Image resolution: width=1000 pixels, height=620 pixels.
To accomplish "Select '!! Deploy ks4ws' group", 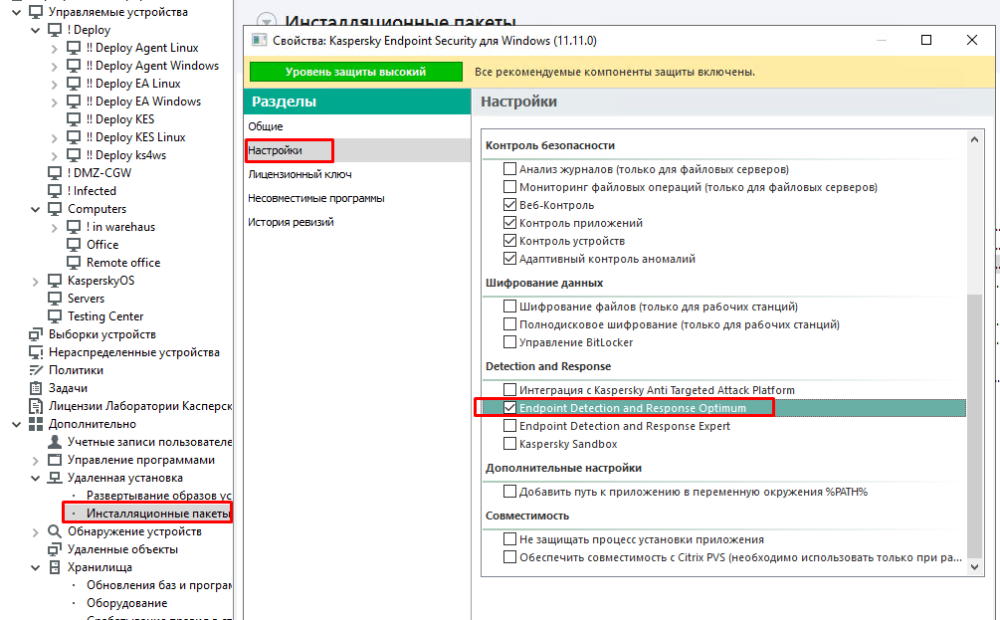I will [x=126, y=155].
